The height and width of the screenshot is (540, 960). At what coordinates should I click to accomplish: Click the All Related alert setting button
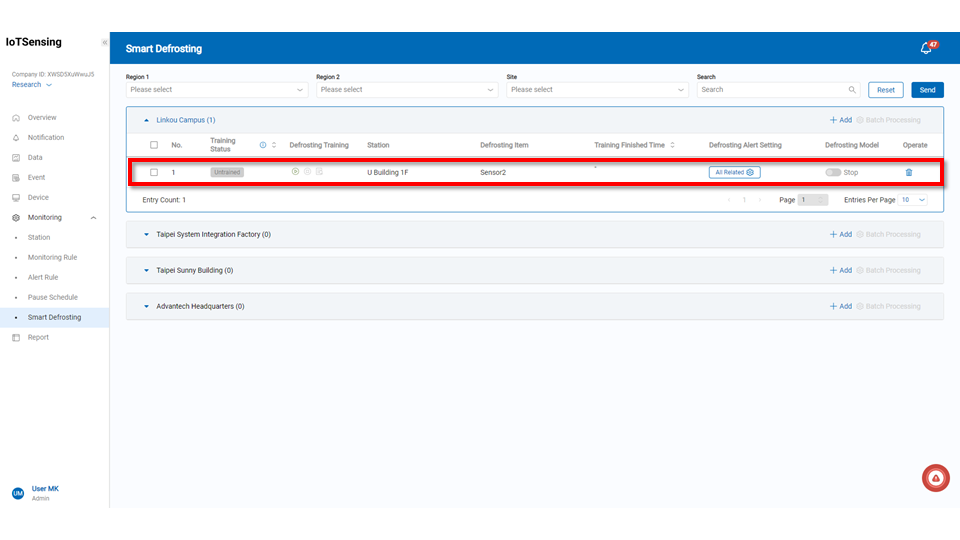click(735, 172)
